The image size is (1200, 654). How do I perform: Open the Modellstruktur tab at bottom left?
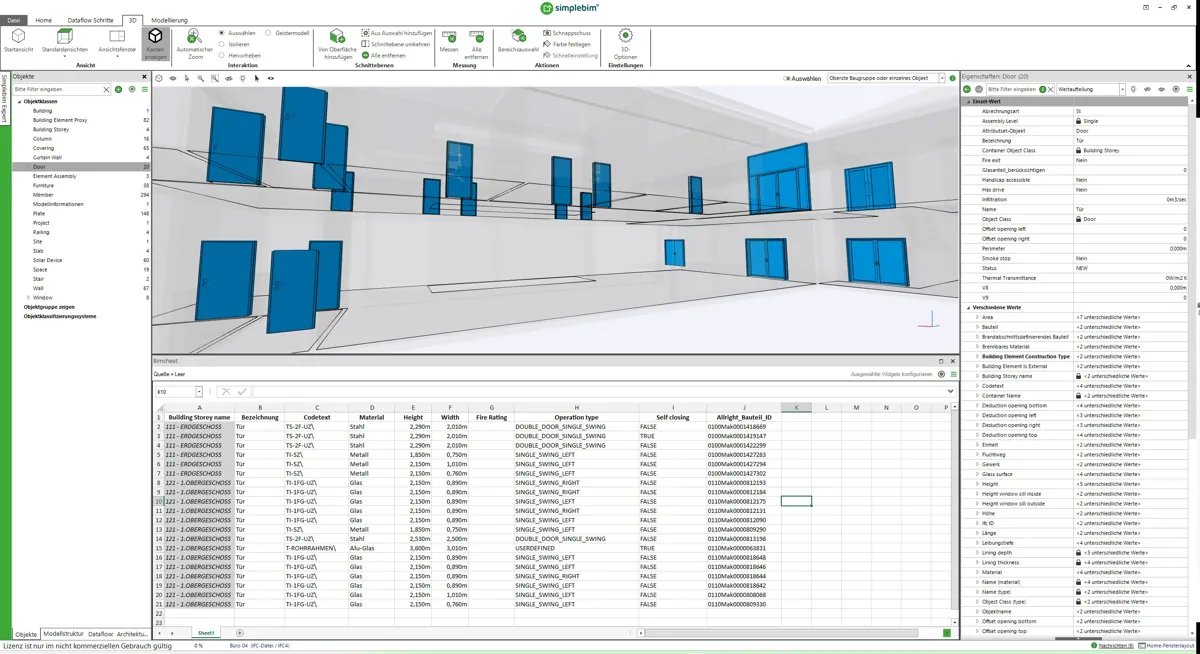(64, 634)
